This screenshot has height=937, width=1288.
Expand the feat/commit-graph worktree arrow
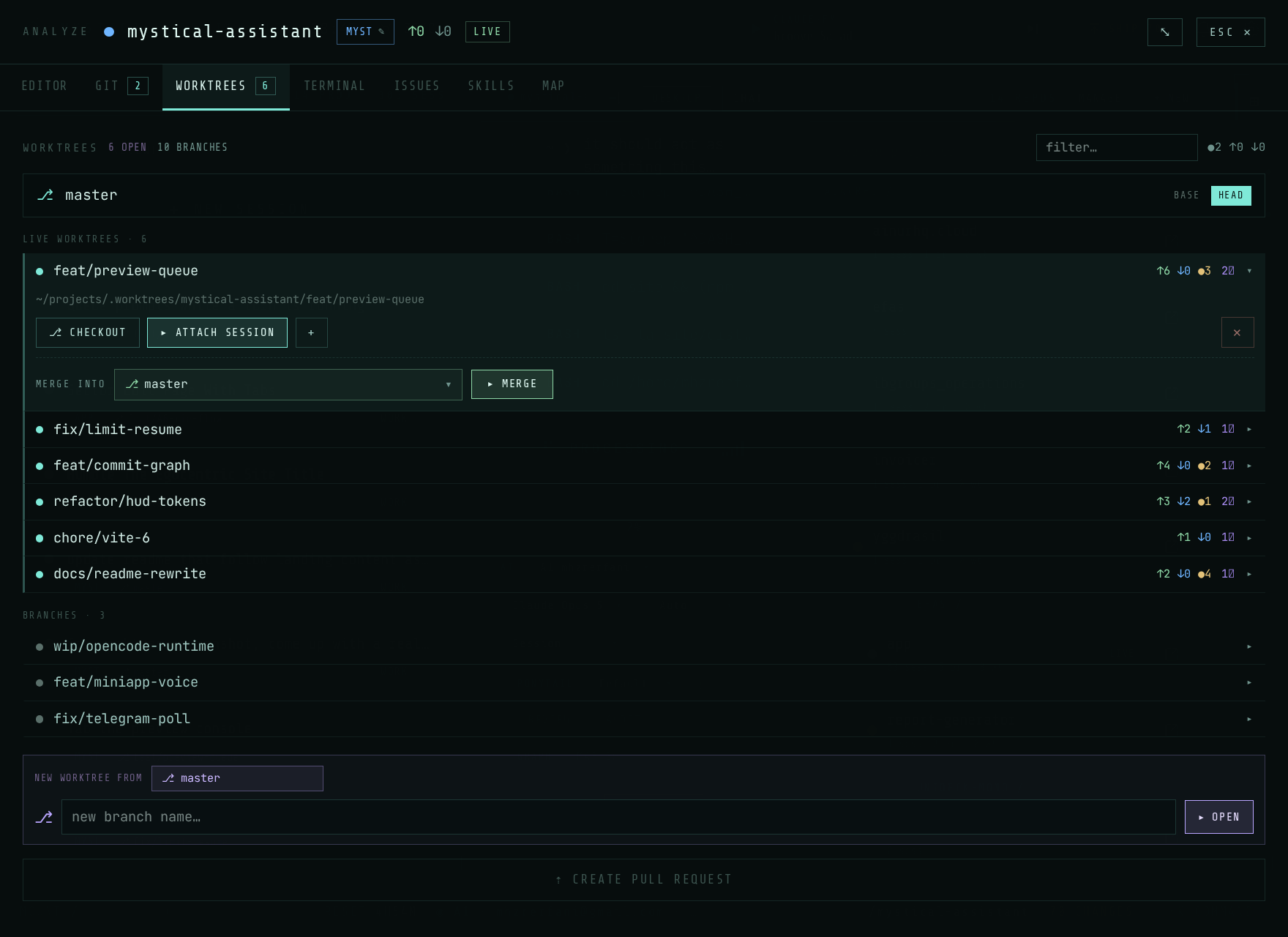click(x=1249, y=466)
